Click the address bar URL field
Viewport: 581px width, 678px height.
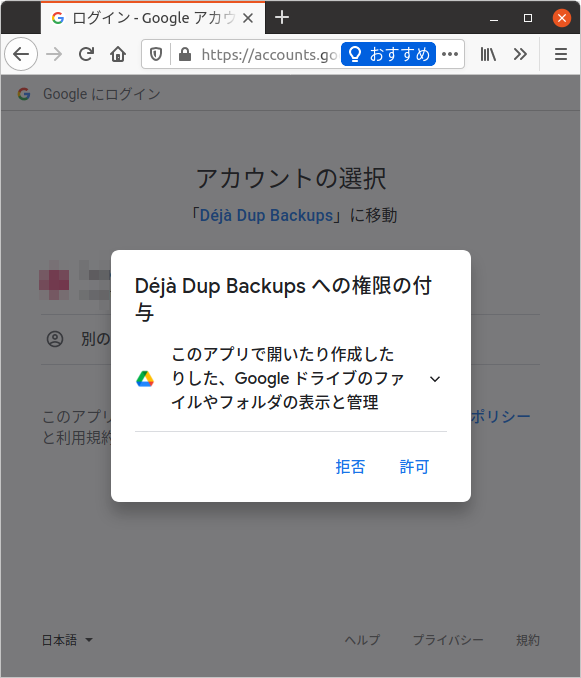(x=268, y=54)
